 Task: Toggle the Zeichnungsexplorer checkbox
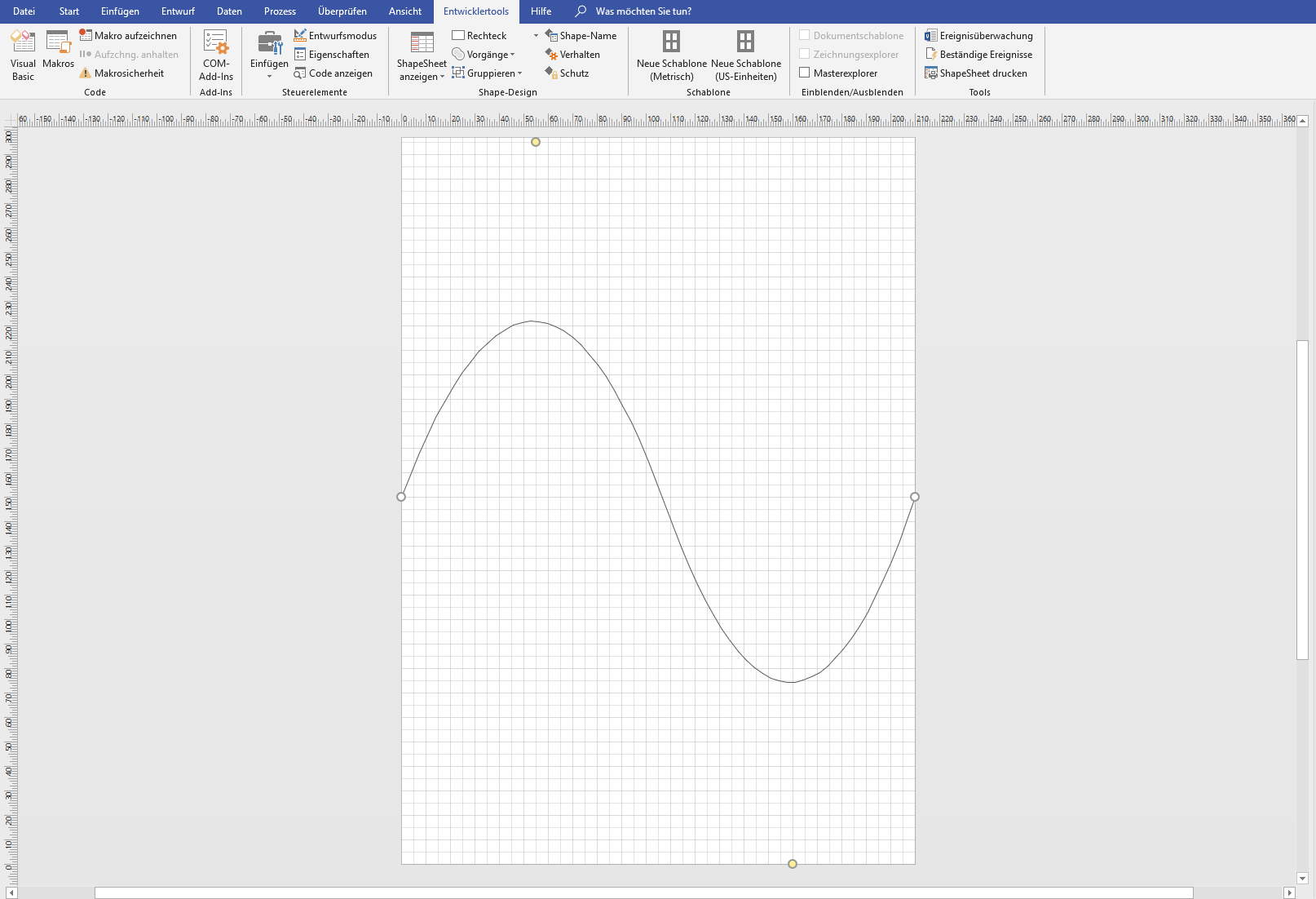click(x=805, y=54)
